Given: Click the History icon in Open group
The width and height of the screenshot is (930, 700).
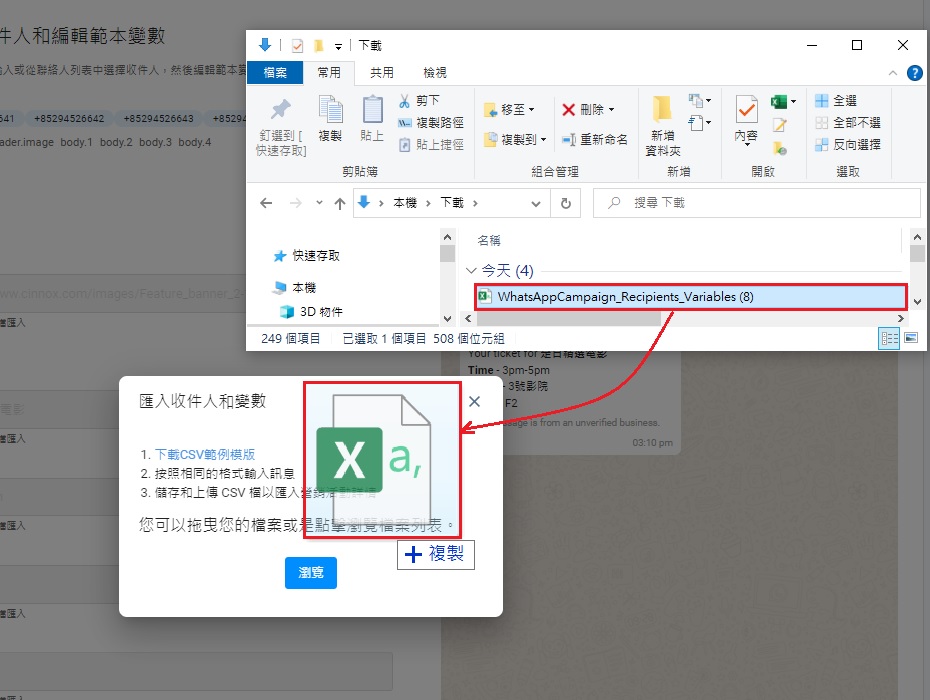Looking at the screenshot, I should (779, 148).
